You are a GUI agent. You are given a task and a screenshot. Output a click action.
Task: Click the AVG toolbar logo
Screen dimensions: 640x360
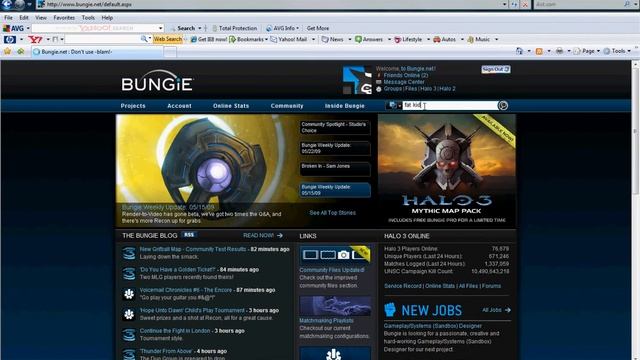pyautogui.click(x=13, y=28)
